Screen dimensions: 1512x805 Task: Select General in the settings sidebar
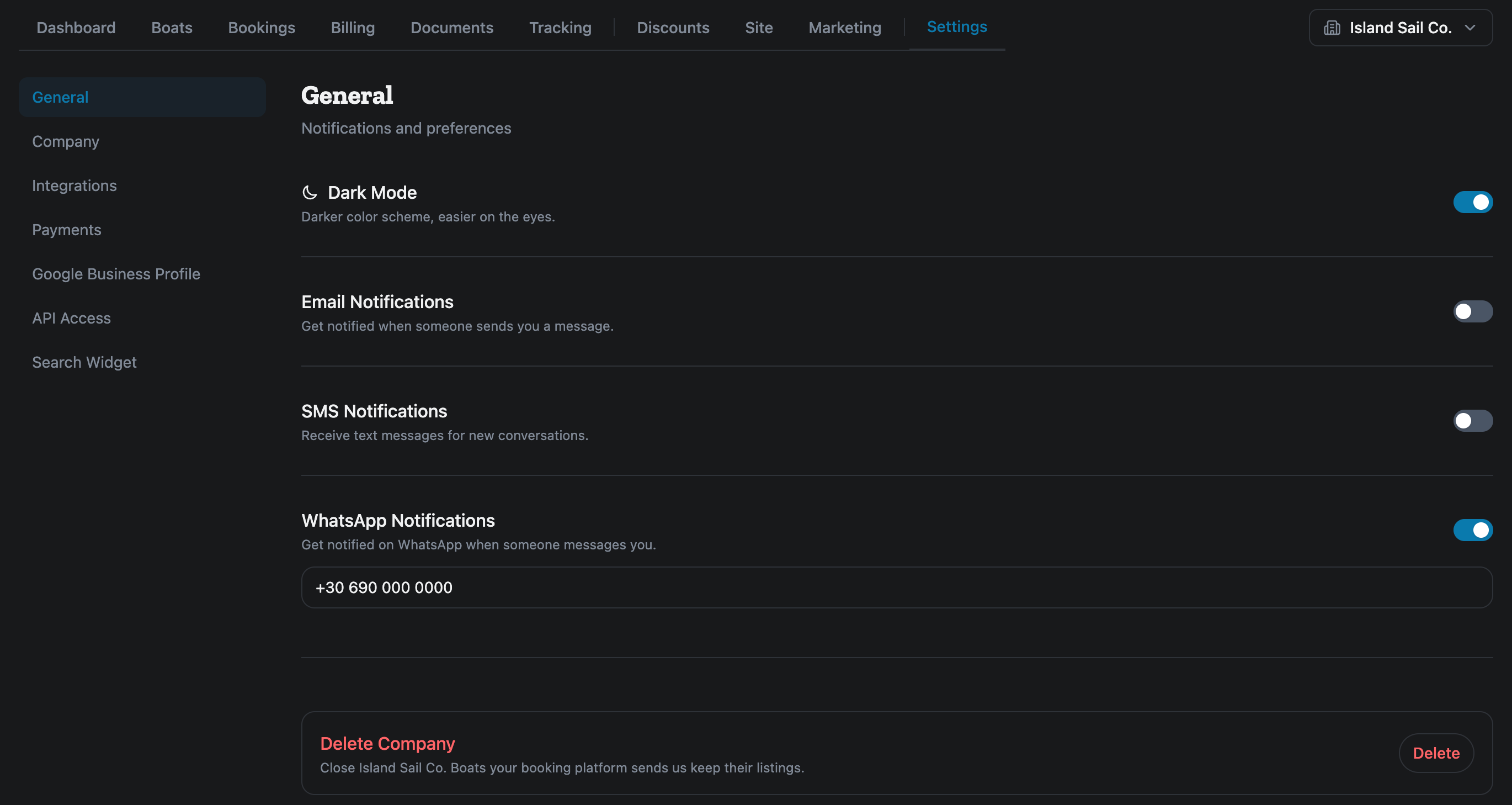[142, 97]
